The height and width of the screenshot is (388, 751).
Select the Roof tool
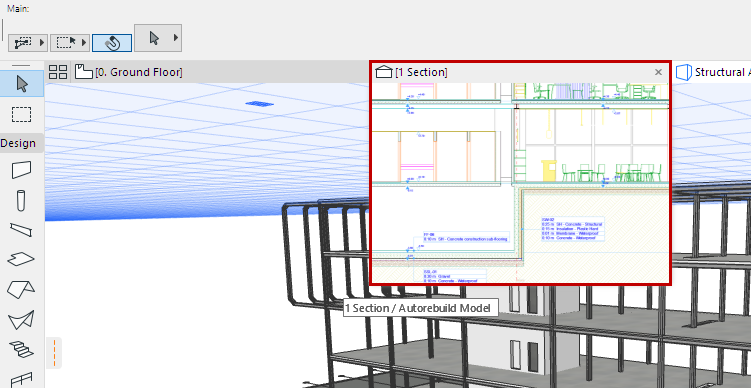click(22, 289)
